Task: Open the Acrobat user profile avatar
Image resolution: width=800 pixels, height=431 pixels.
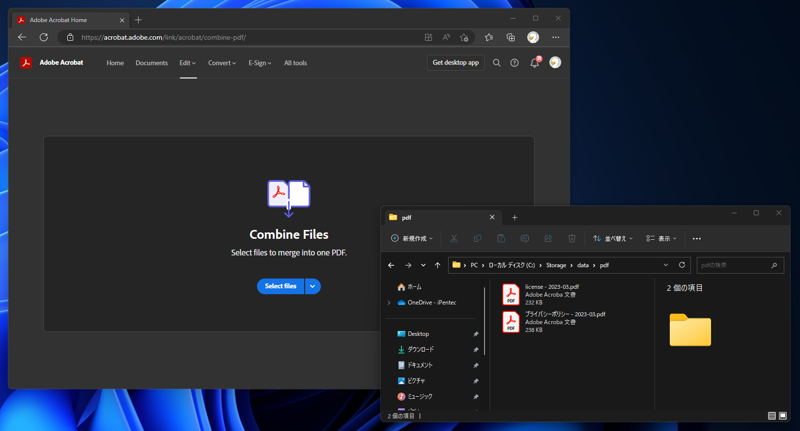Action: click(555, 63)
